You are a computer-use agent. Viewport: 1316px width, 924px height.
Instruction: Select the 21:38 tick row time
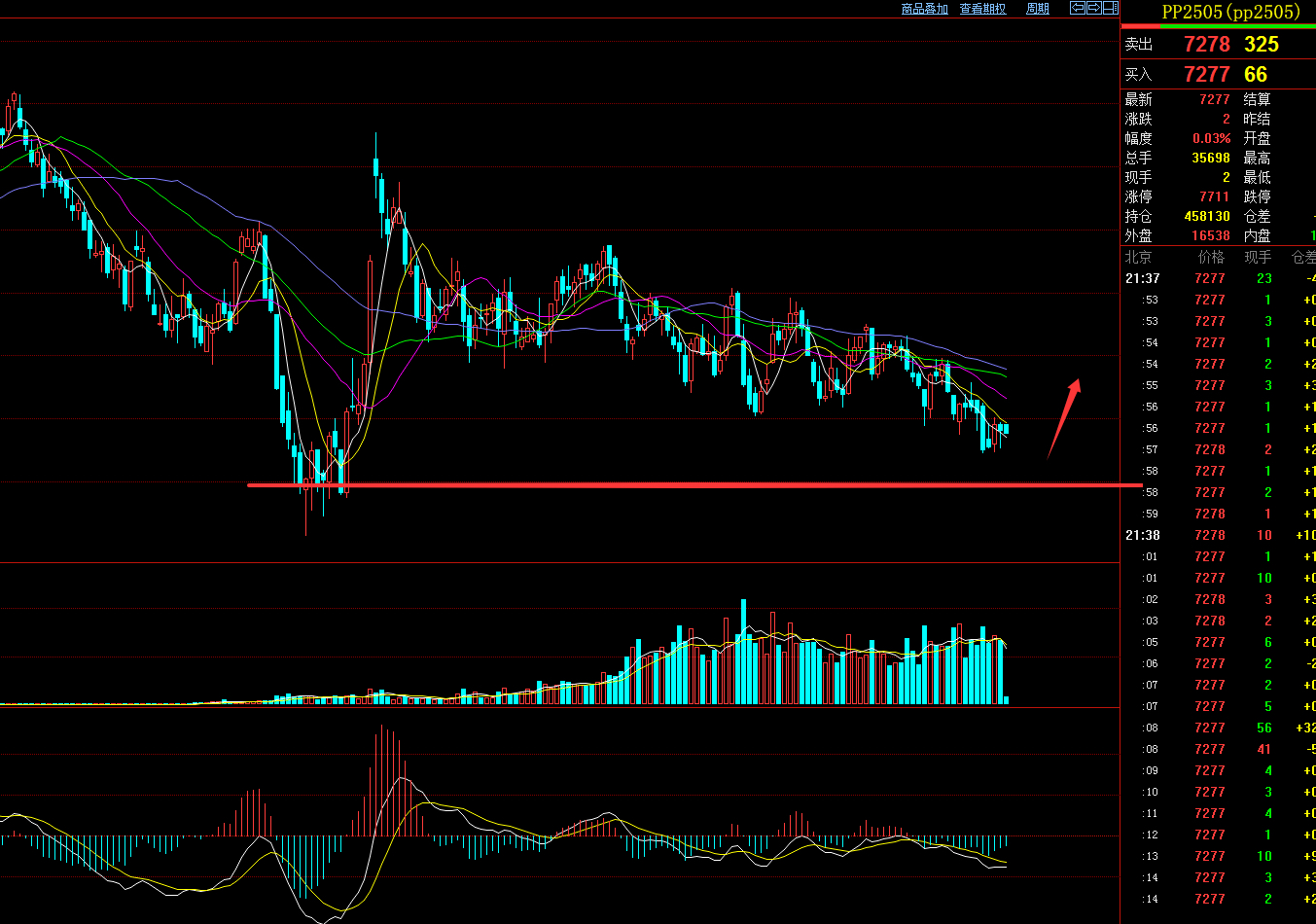[1143, 535]
